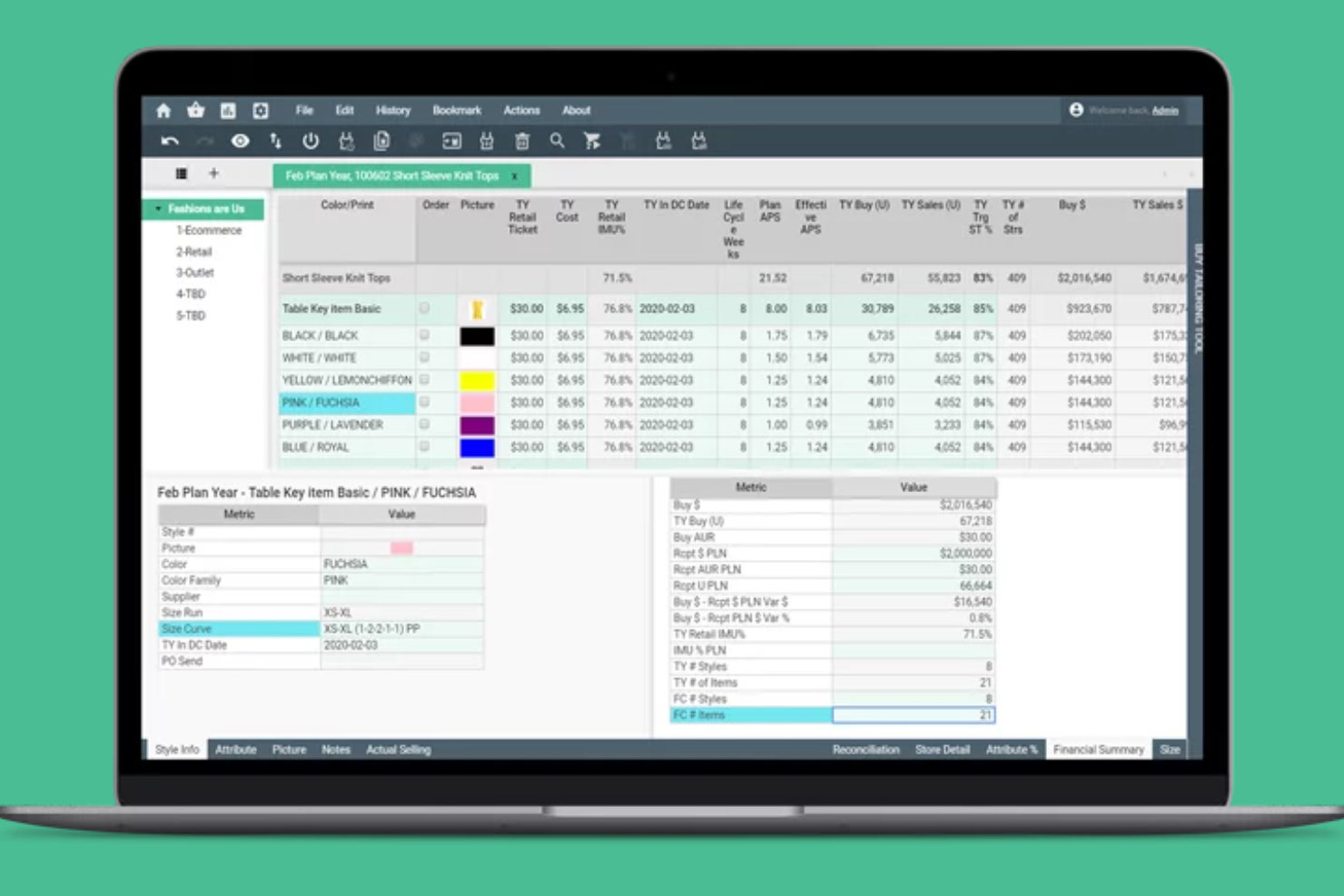Select 3-Outlet in the tree
The height and width of the screenshot is (896, 1344).
pyautogui.click(x=194, y=273)
